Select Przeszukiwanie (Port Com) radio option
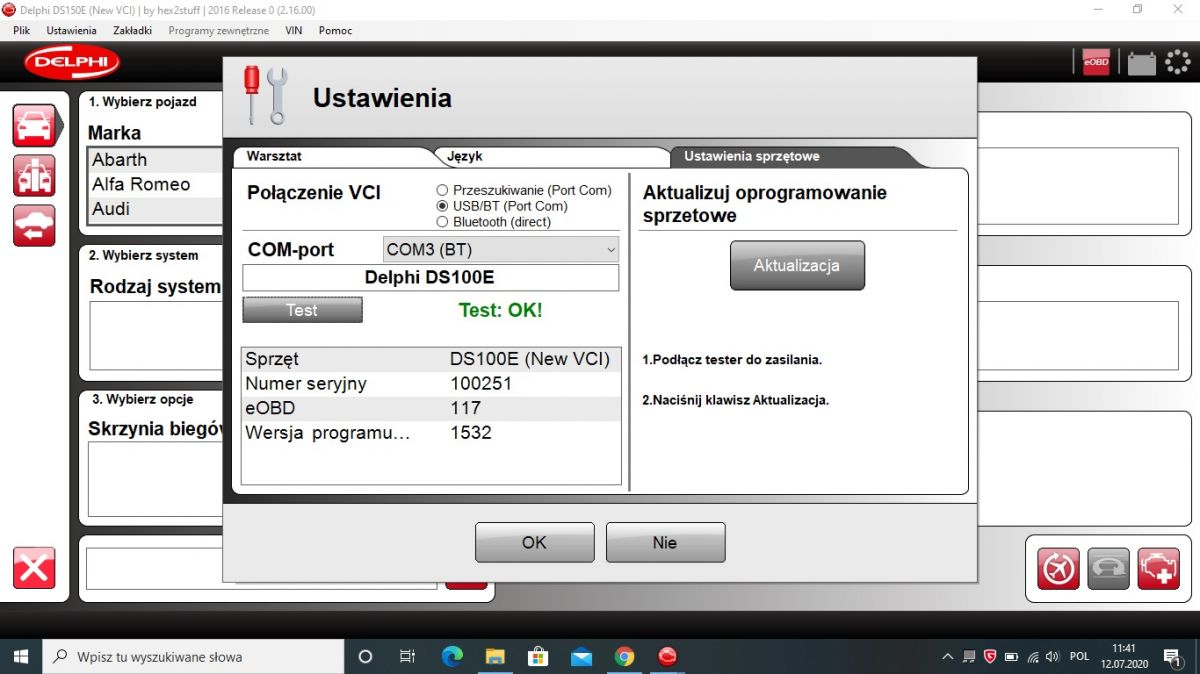 point(442,190)
